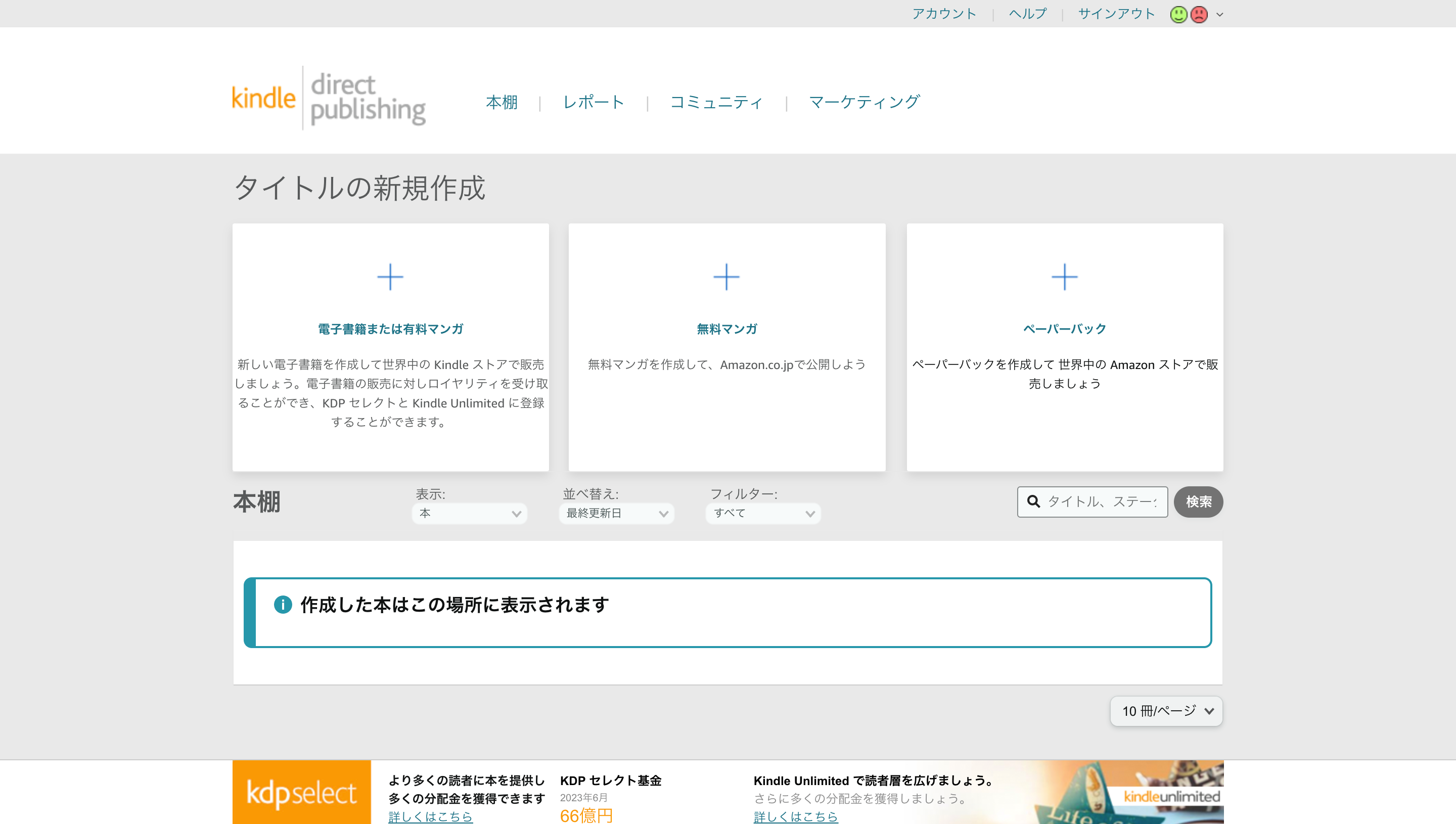Click the 作成した本はこの場所に表示されます notice
This screenshot has height=824, width=1456.
(727, 612)
